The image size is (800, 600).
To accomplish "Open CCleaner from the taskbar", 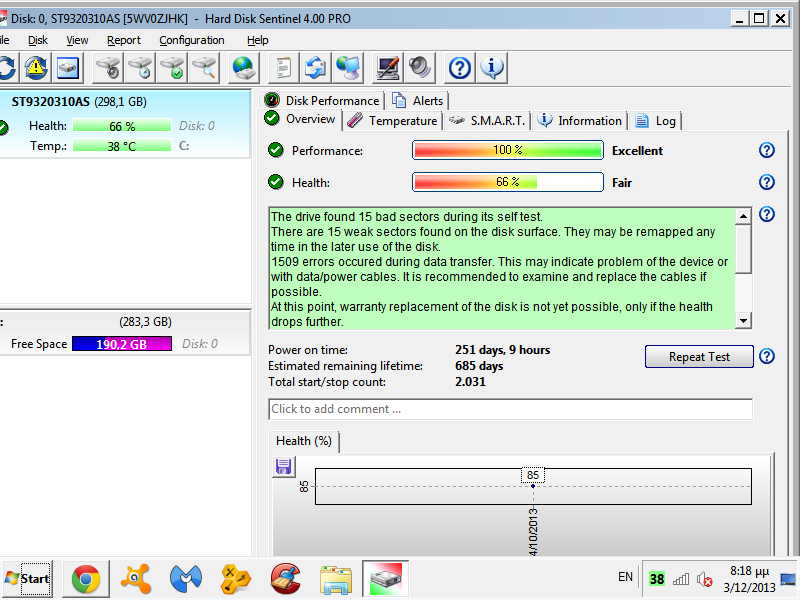I will (x=286, y=579).
